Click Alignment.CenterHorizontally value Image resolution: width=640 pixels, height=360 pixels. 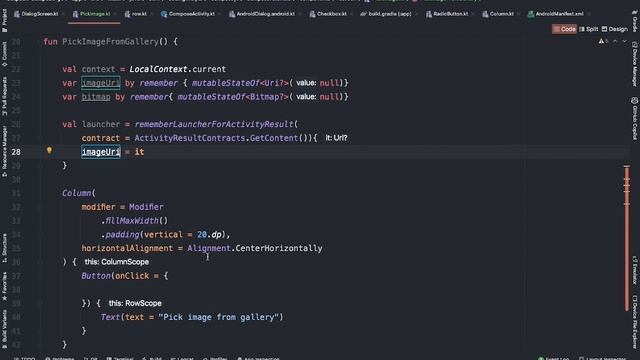point(255,248)
